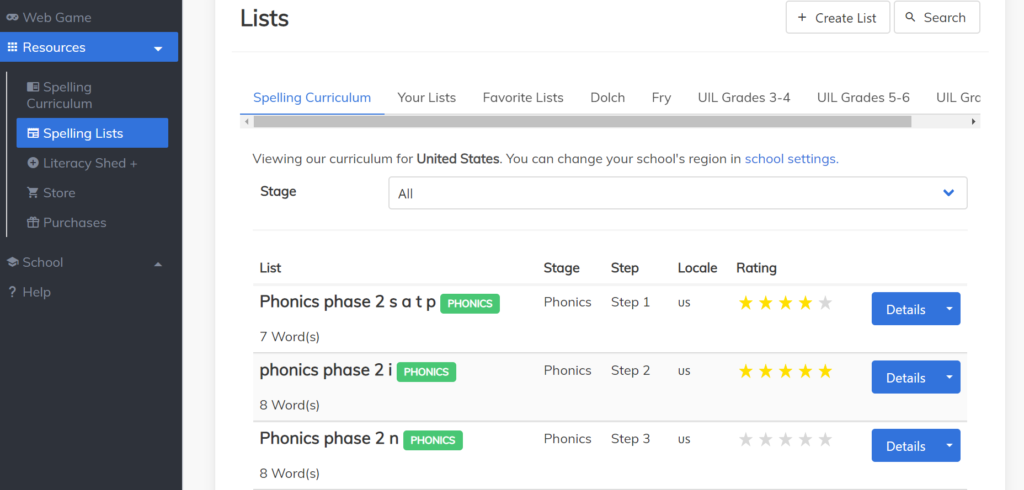Image resolution: width=1024 pixels, height=490 pixels.
Task: Click the Spelling Curriculum sidebar icon
Action: point(33,88)
